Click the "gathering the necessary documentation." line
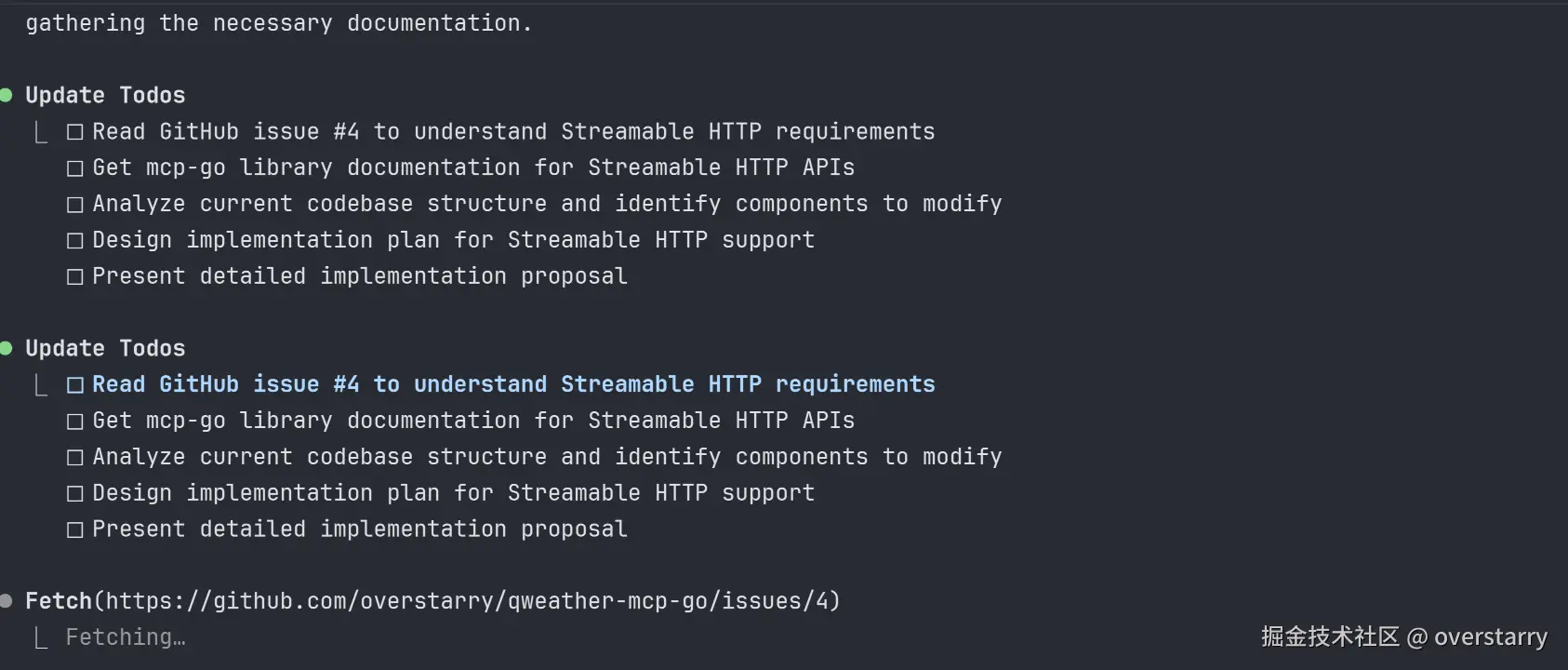Viewport: 1568px width, 670px height. coord(279,23)
